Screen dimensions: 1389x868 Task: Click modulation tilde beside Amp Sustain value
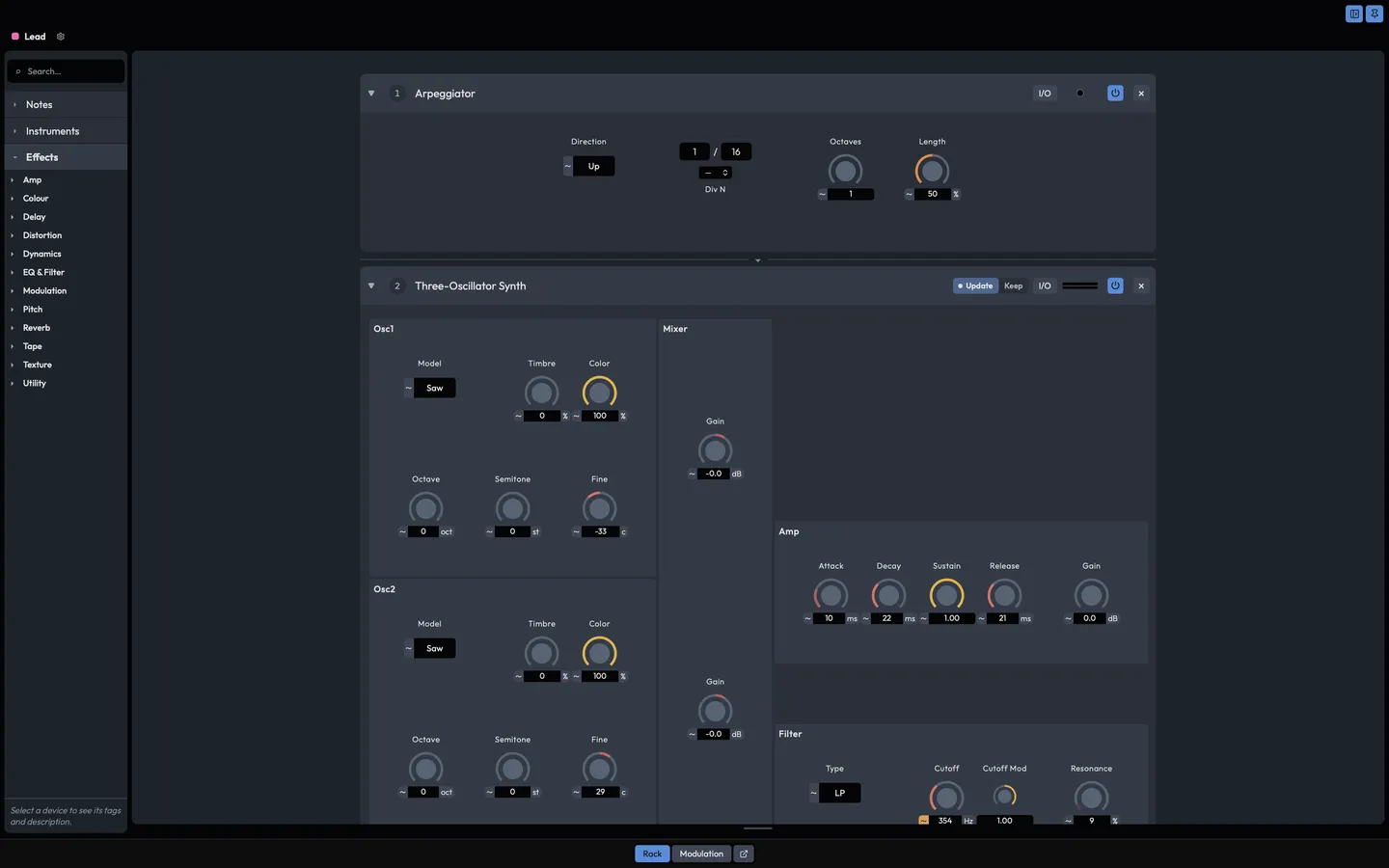coord(923,618)
